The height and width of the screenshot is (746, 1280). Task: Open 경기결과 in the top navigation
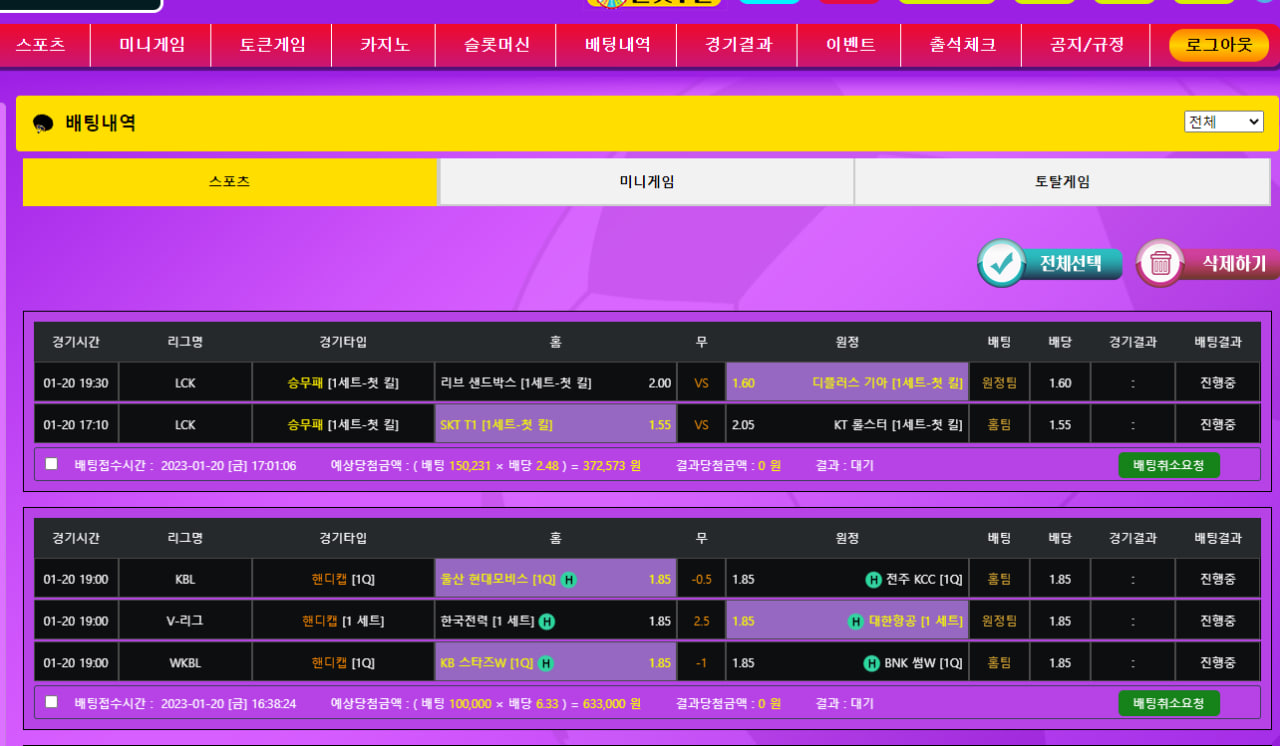[738, 45]
